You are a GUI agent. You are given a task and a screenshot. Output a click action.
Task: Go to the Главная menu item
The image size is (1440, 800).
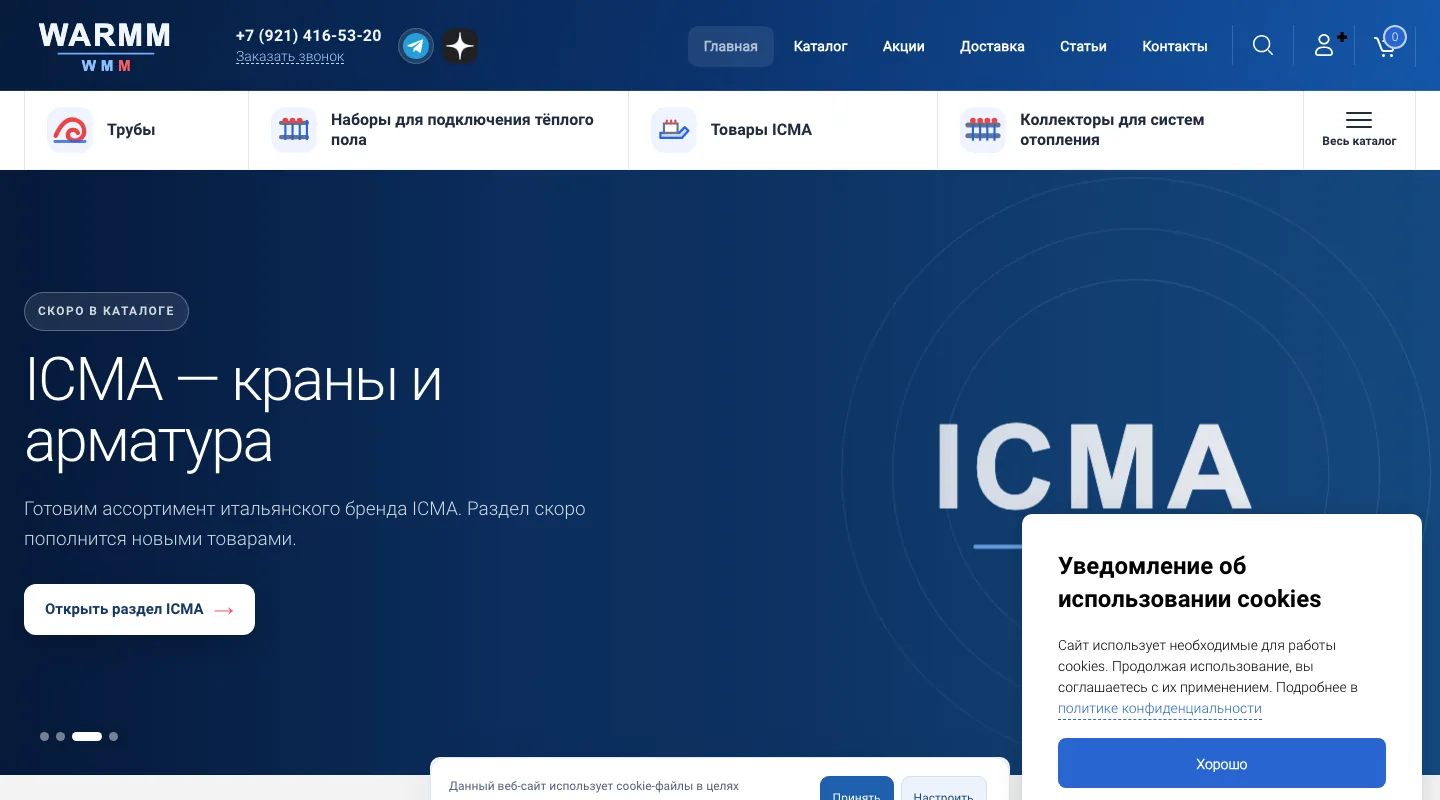[731, 46]
